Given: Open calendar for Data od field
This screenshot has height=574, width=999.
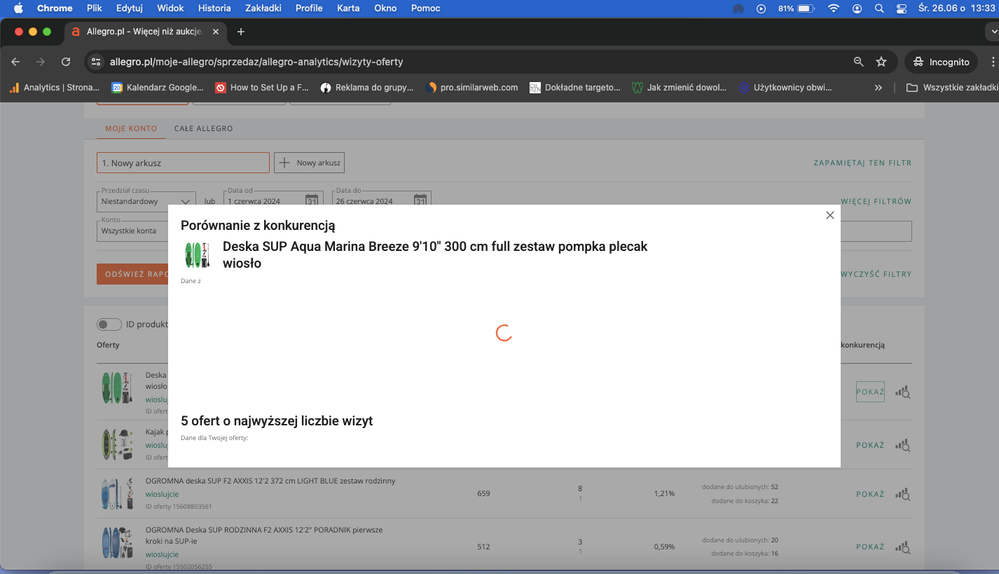Looking at the screenshot, I should click(x=312, y=199).
